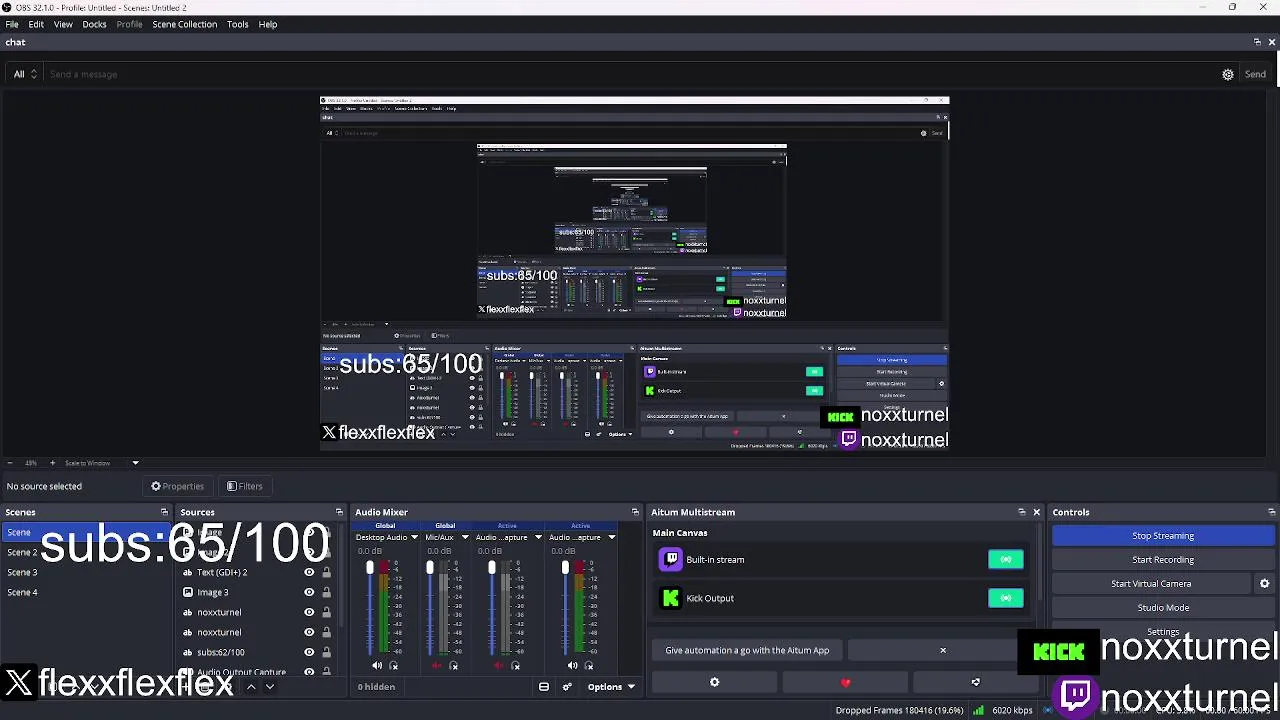
Task: Open the chat settings gear icon
Action: pyautogui.click(x=1228, y=74)
